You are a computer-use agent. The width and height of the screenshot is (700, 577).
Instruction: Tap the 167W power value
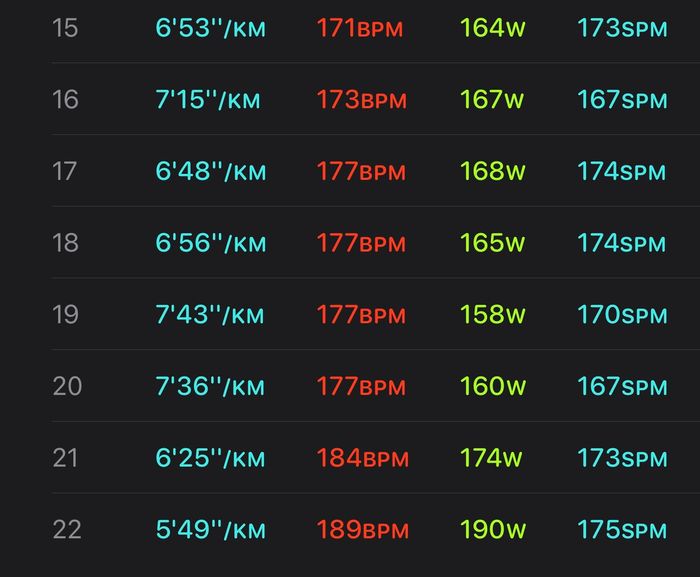(492, 99)
